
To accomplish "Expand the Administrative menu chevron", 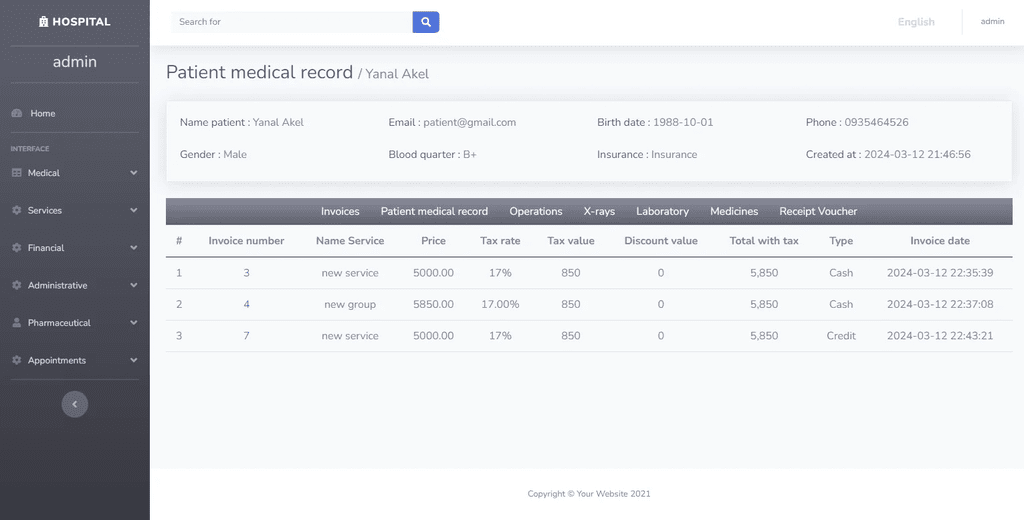I will [134, 285].
